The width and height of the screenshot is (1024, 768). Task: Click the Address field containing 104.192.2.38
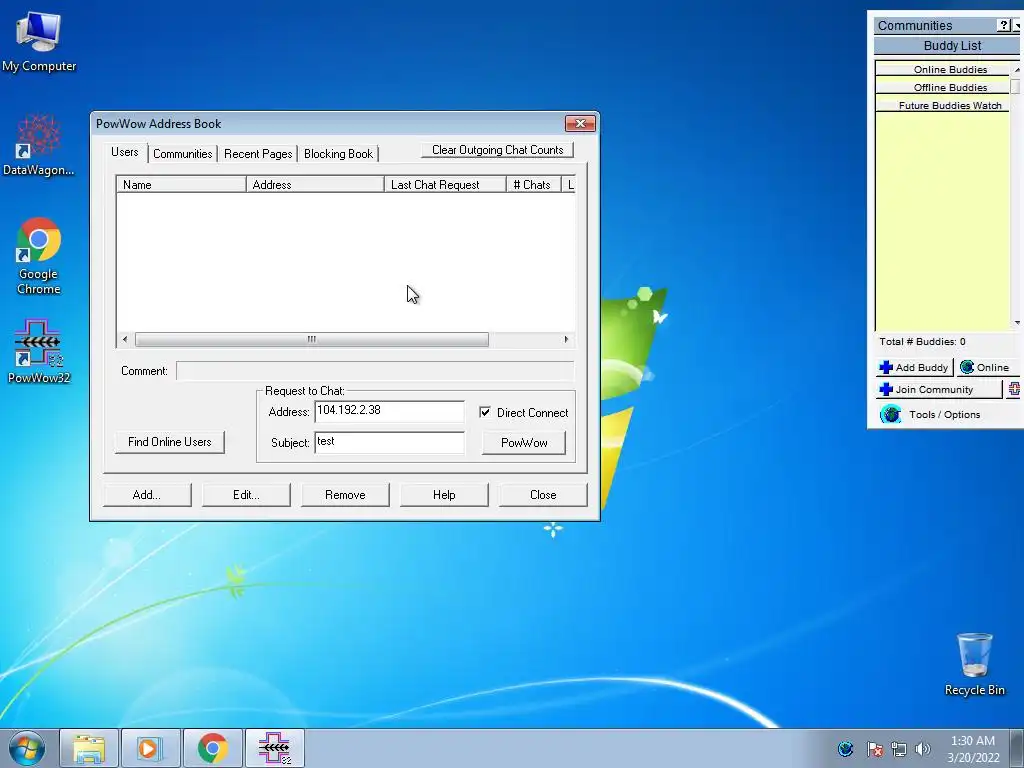(x=389, y=411)
